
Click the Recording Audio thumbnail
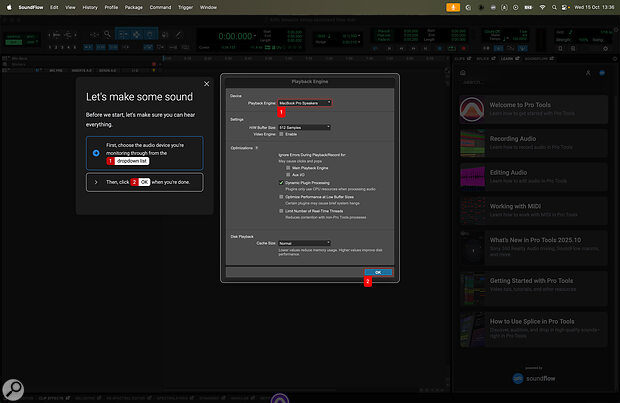473,143
